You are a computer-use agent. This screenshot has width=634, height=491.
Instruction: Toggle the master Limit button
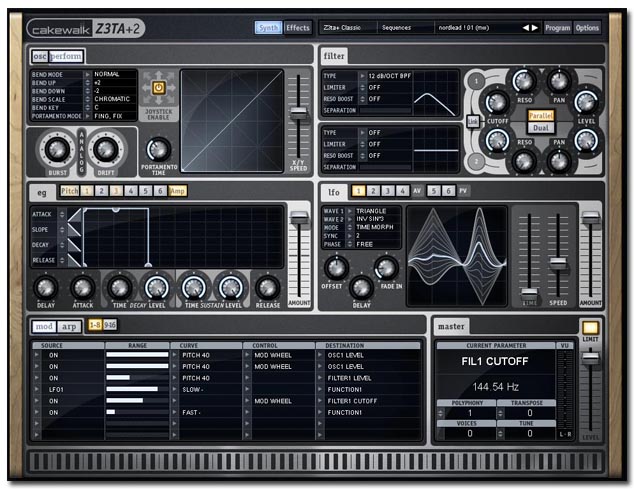coord(590,327)
